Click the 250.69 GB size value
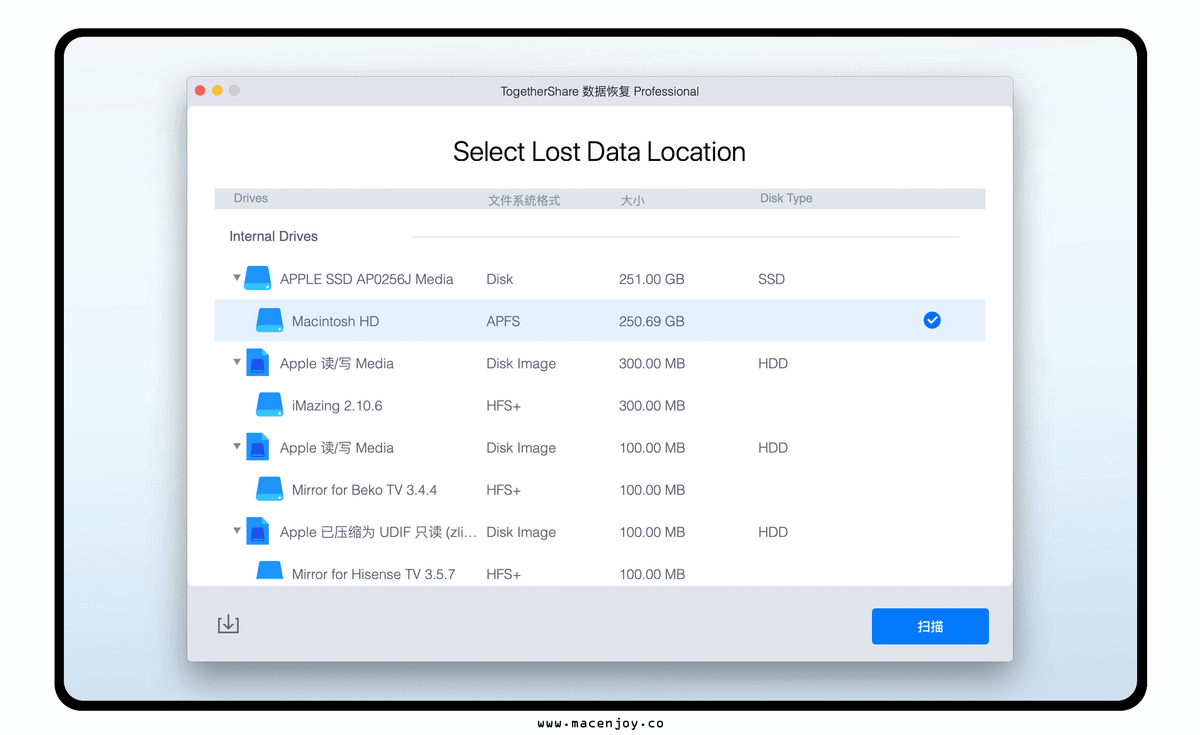Screen dimensions: 1200x735 652,321
